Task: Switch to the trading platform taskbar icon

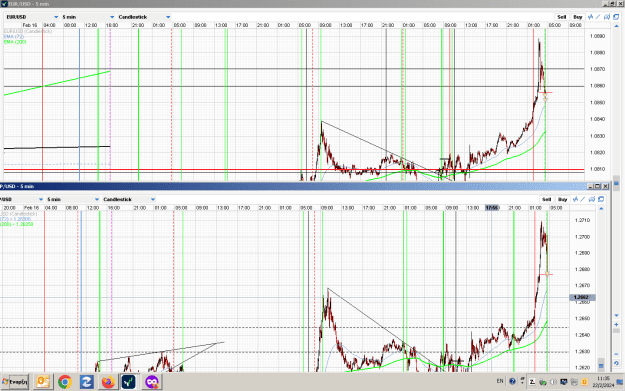Action: (x=129, y=382)
